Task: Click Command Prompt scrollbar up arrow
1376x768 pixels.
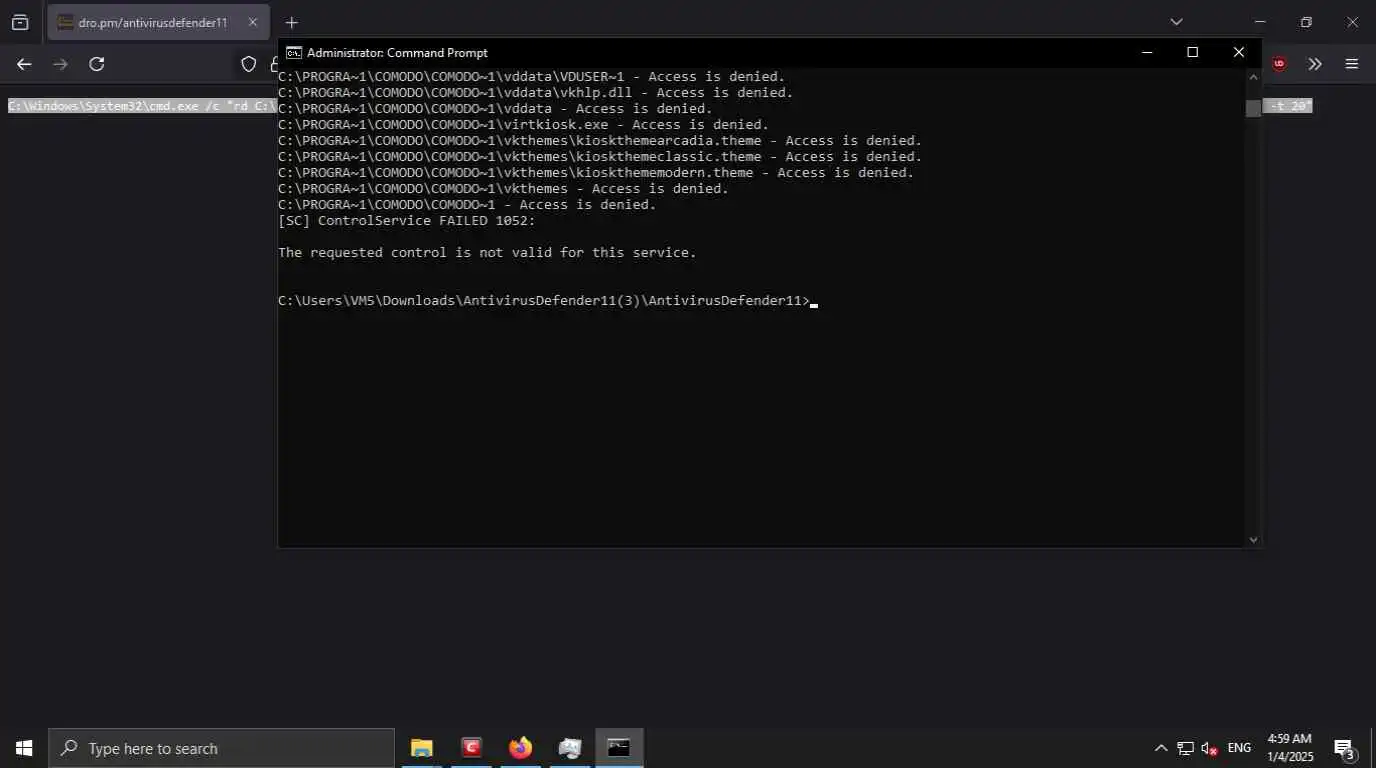Action: click(x=1253, y=76)
